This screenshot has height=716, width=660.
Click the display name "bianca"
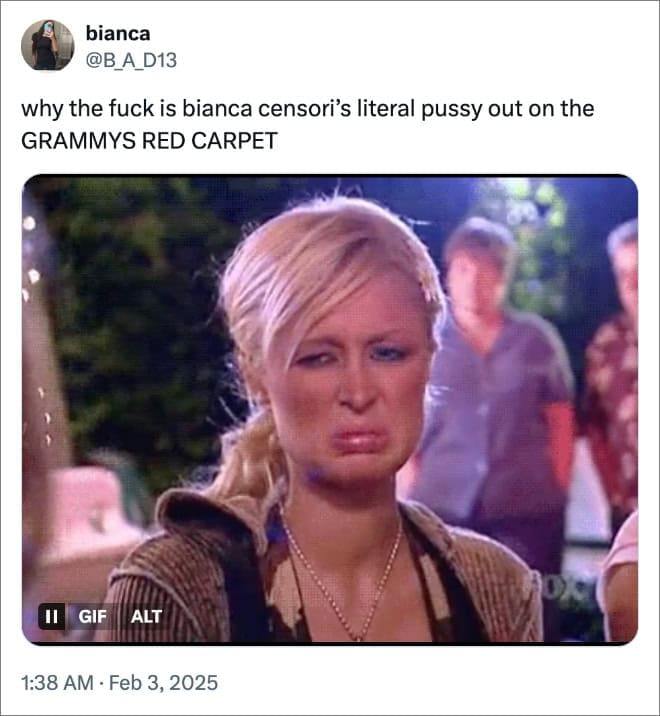tap(118, 33)
